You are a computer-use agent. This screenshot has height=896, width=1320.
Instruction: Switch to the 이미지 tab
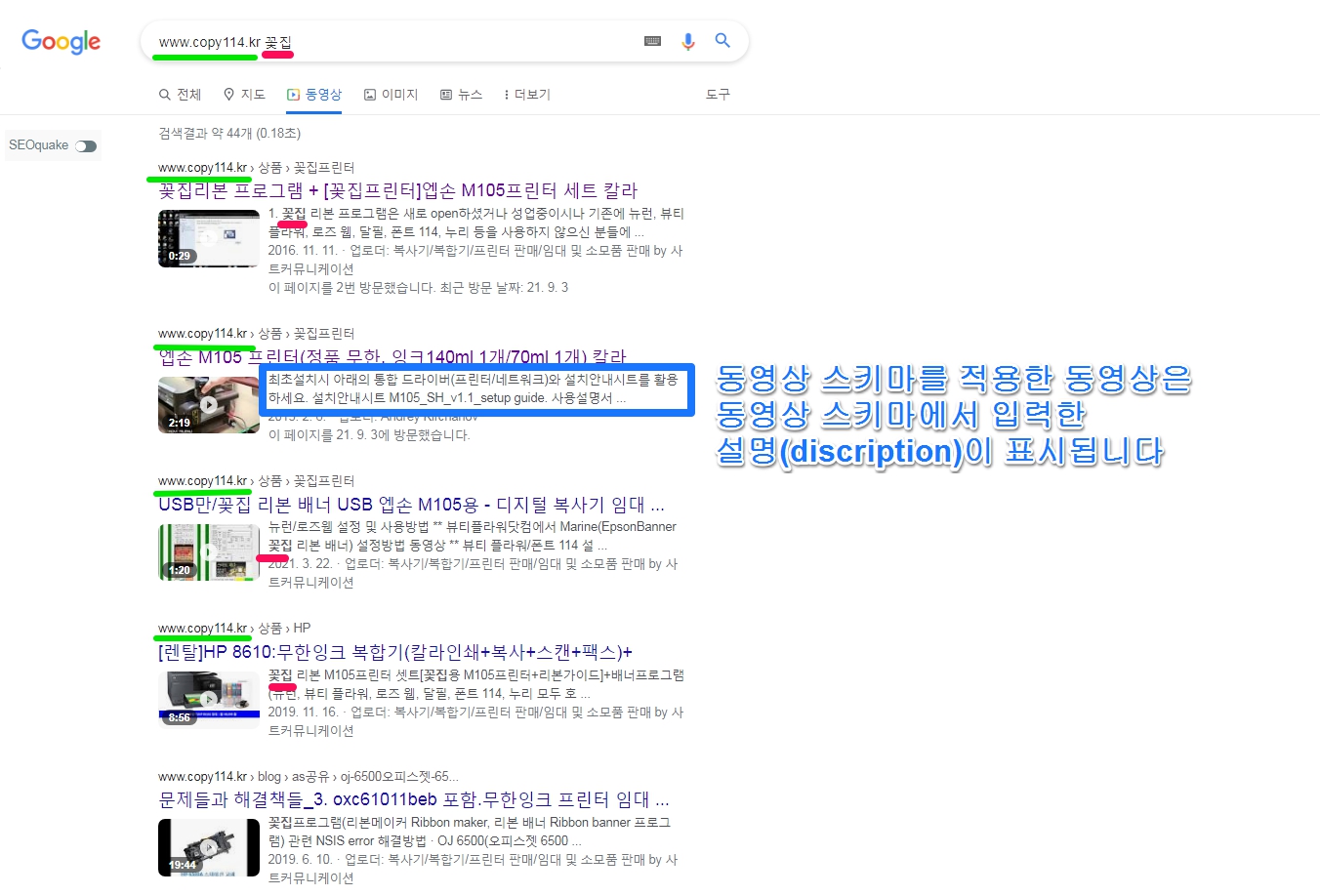pyautogui.click(x=391, y=95)
